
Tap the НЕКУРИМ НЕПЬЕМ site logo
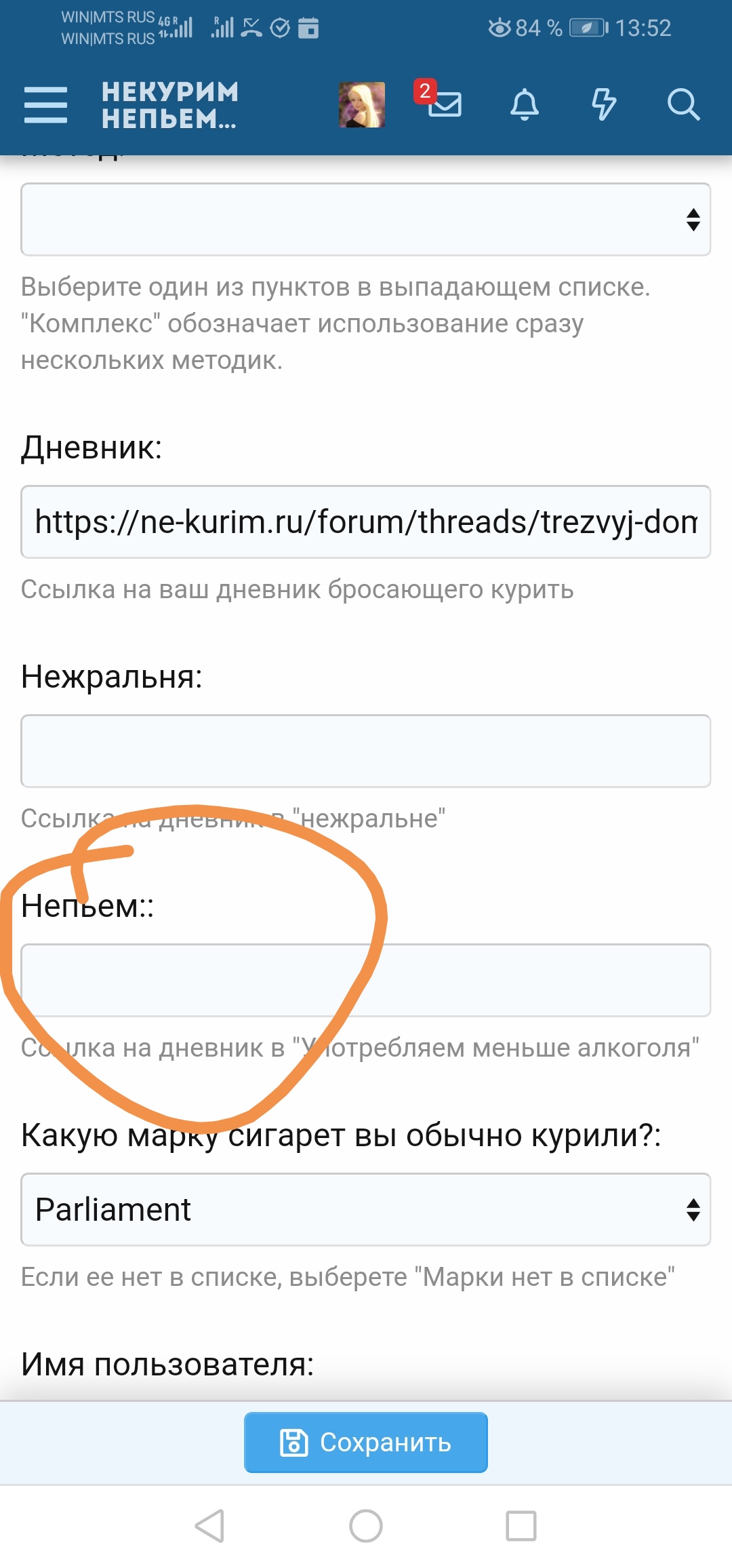169,105
